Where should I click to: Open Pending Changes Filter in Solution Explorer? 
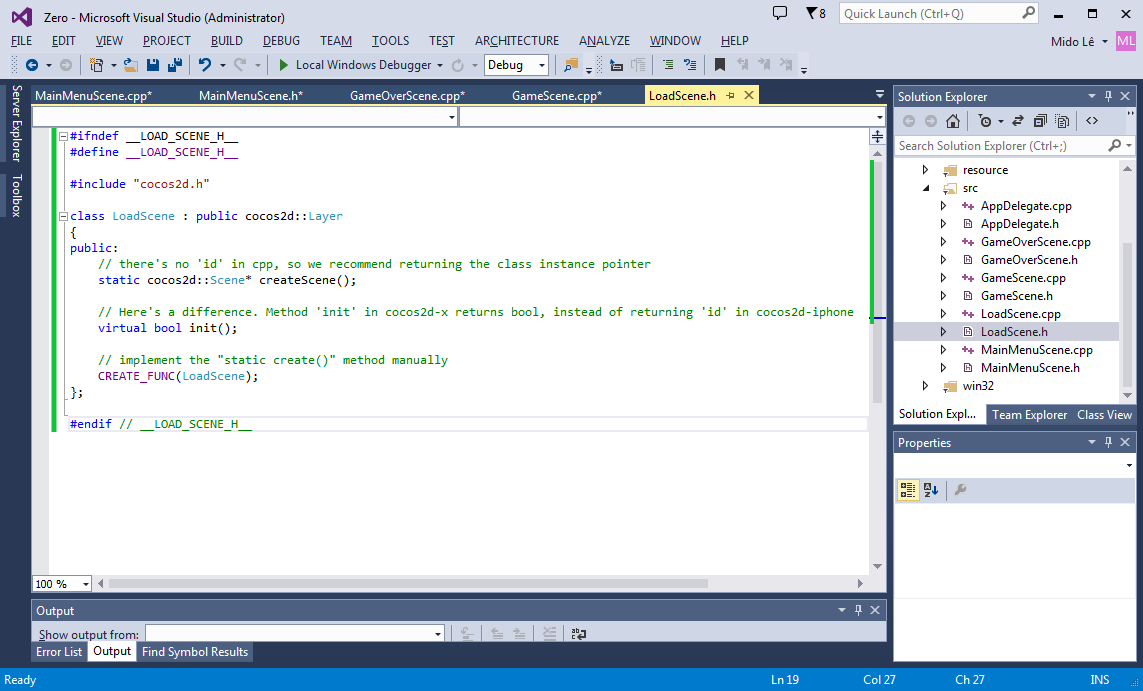coord(986,121)
